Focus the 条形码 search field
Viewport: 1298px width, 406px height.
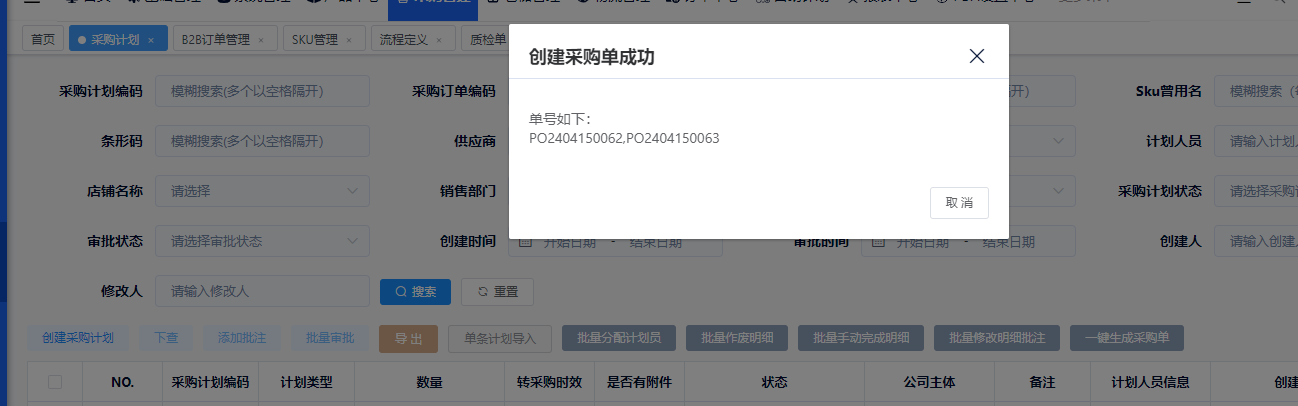(x=262, y=141)
